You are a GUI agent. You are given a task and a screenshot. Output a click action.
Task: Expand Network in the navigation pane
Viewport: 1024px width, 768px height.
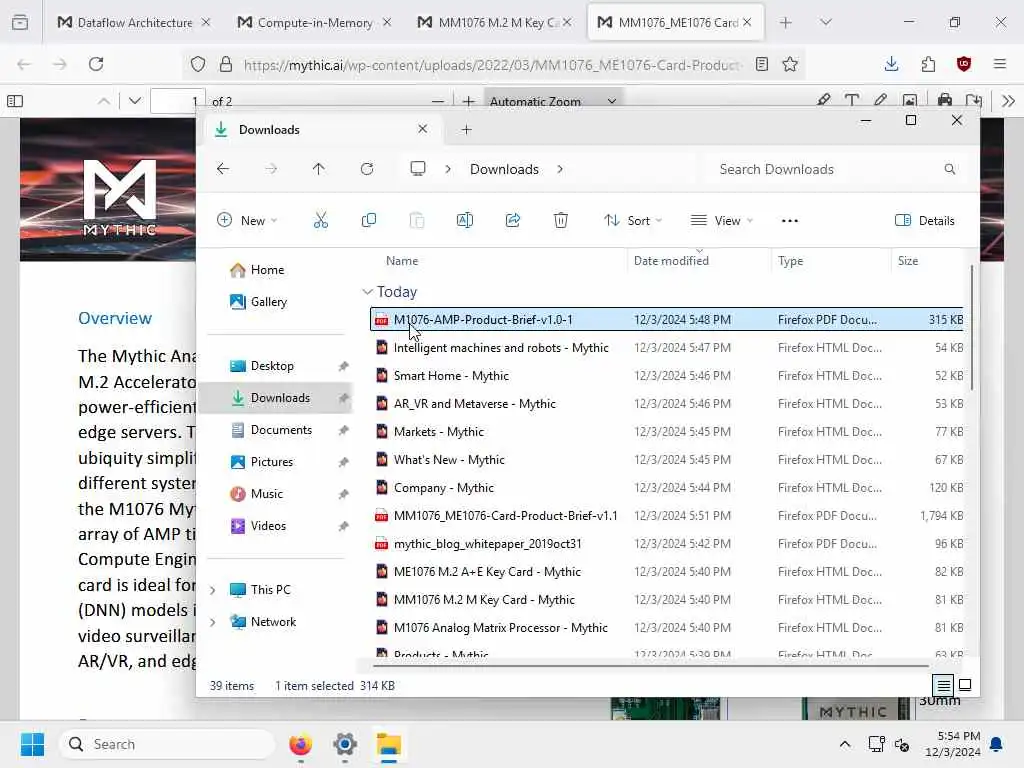click(x=212, y=622)
